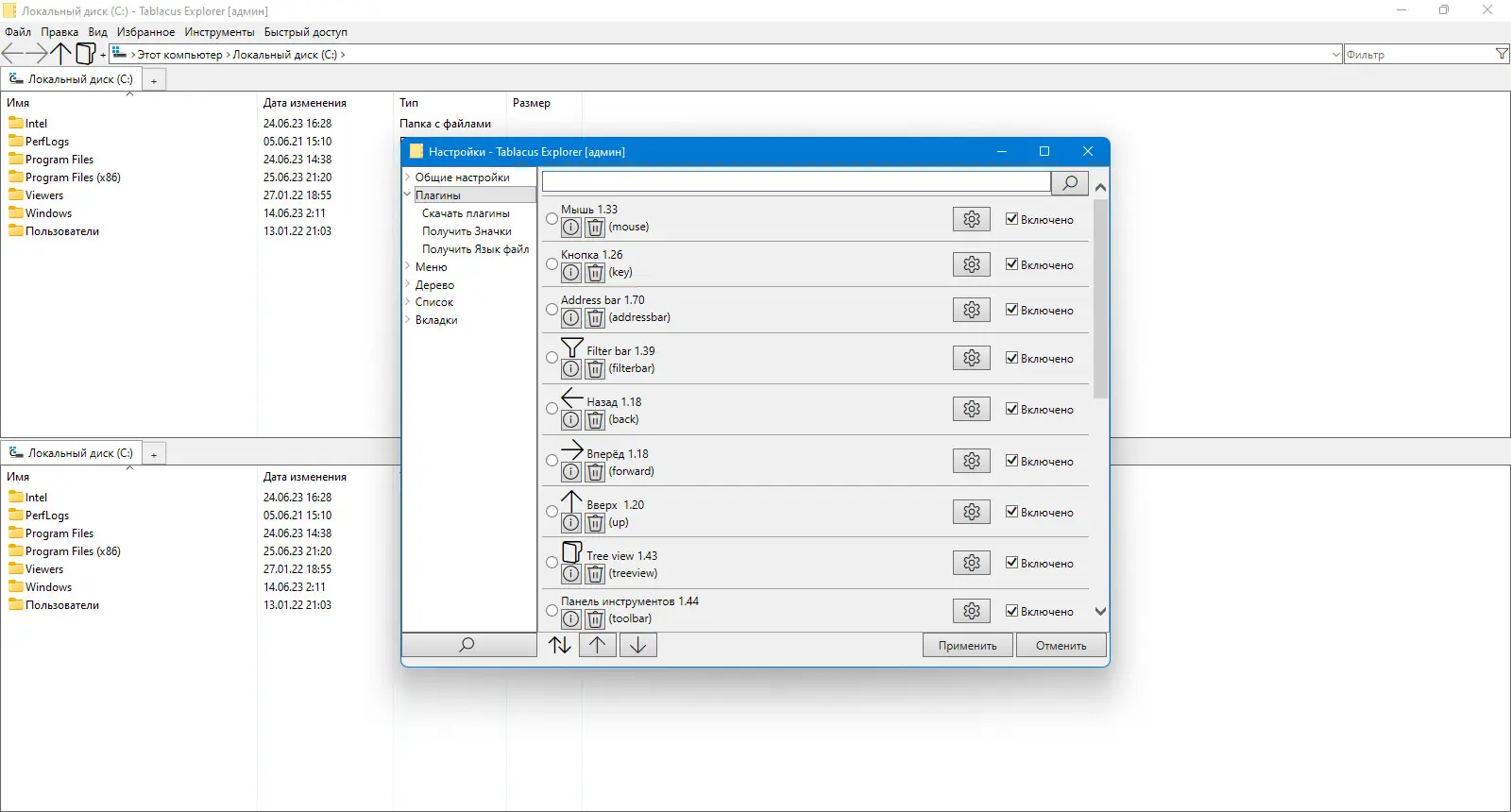Uncheck Включено for Filter bar plugin

(1011, 358)
